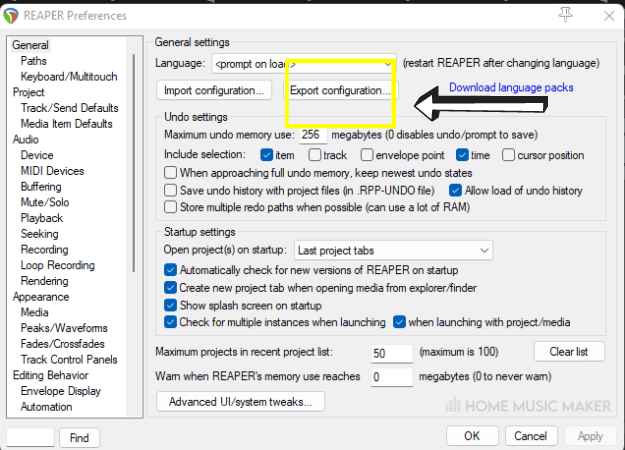625x450 pixels.
Task: Open the Seeking page
Action: coord(39,234)
